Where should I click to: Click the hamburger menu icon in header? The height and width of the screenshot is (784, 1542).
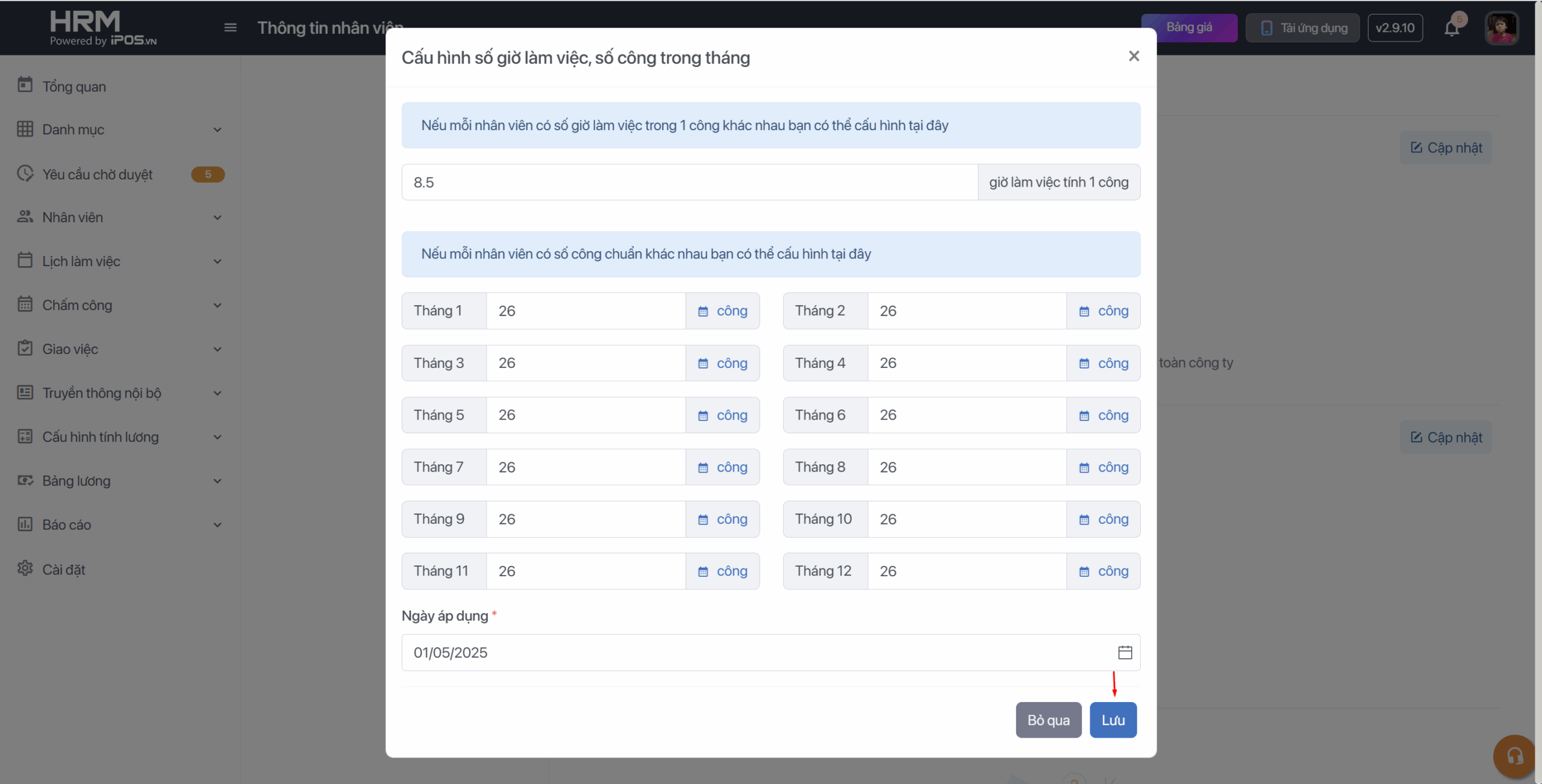pyautogui.click(x=230, y=28)
